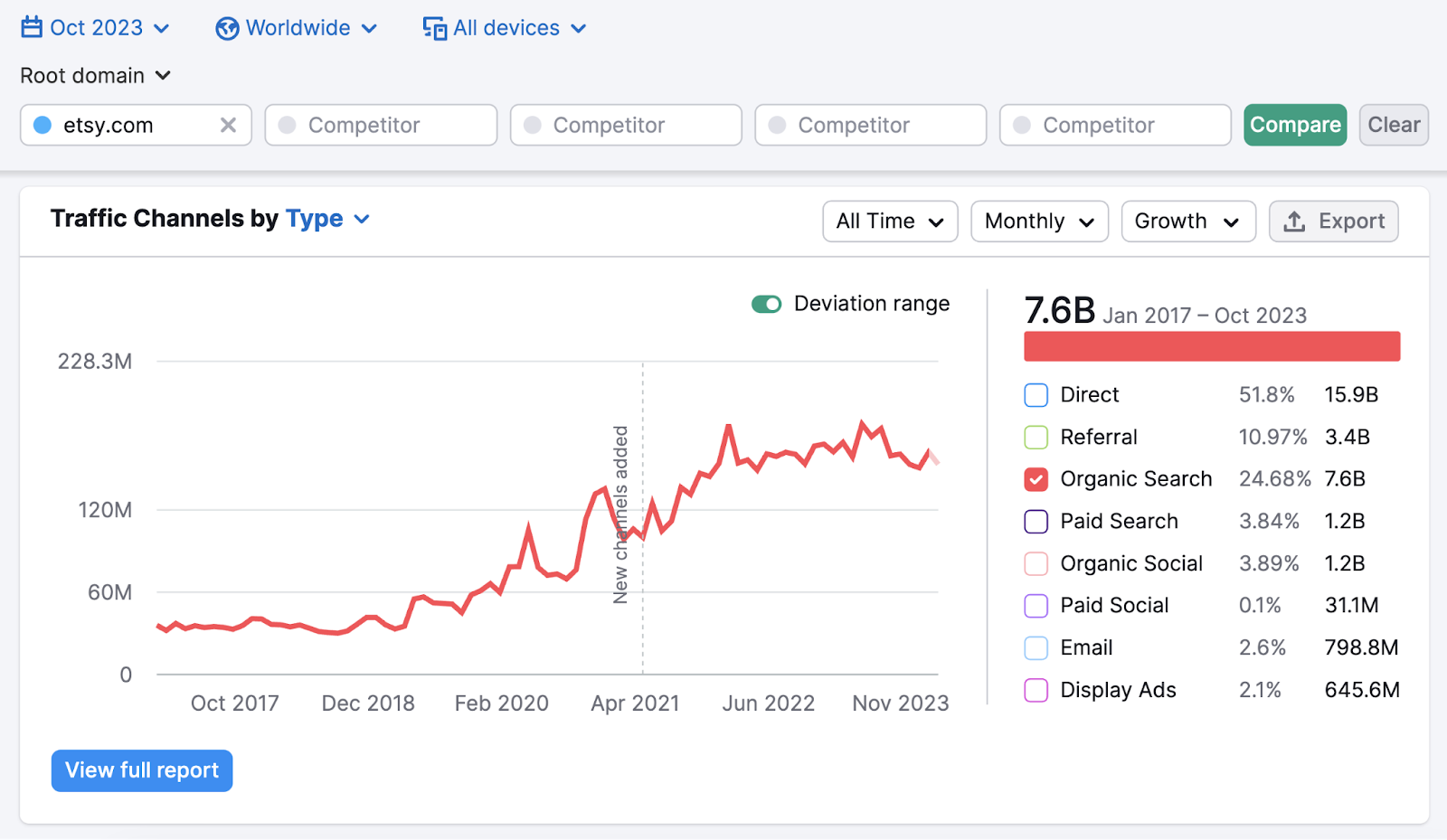
Task: Enable the Direct traffic checkbox
Action: [1036, 394]
